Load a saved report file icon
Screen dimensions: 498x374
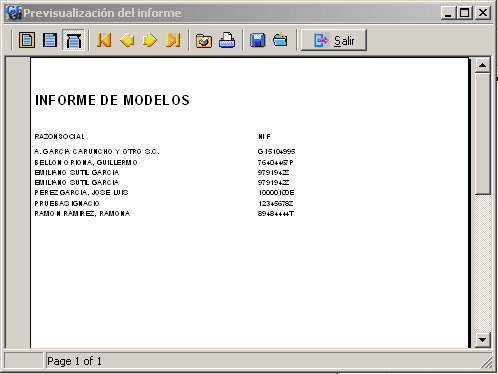pyautogui.click(x=280, y=40)
